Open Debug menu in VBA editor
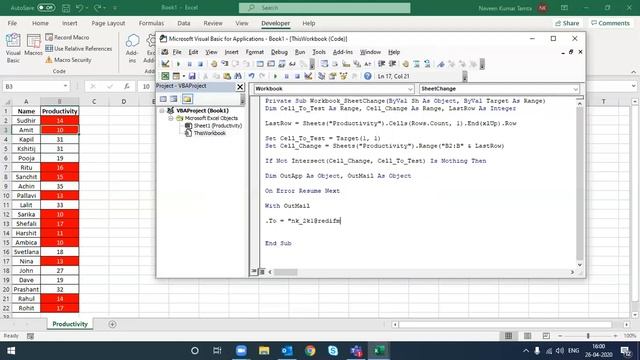The width and height of the screenshot is (640, 360). tap(279, 52)
